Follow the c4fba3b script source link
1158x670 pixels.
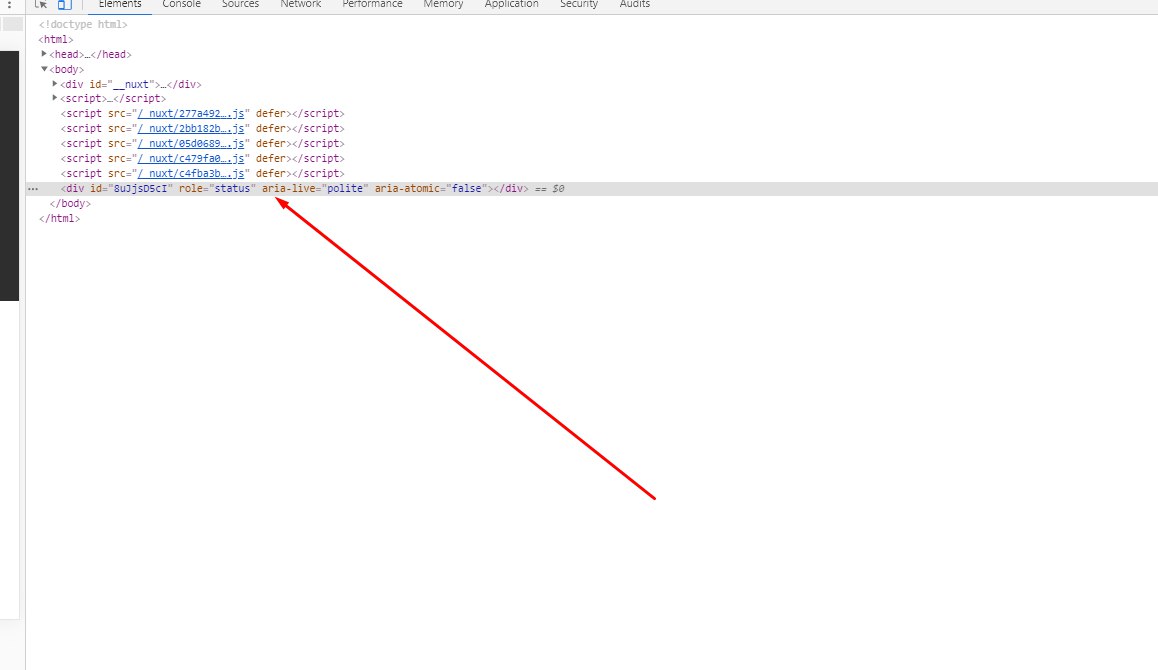tap(191, 174)
